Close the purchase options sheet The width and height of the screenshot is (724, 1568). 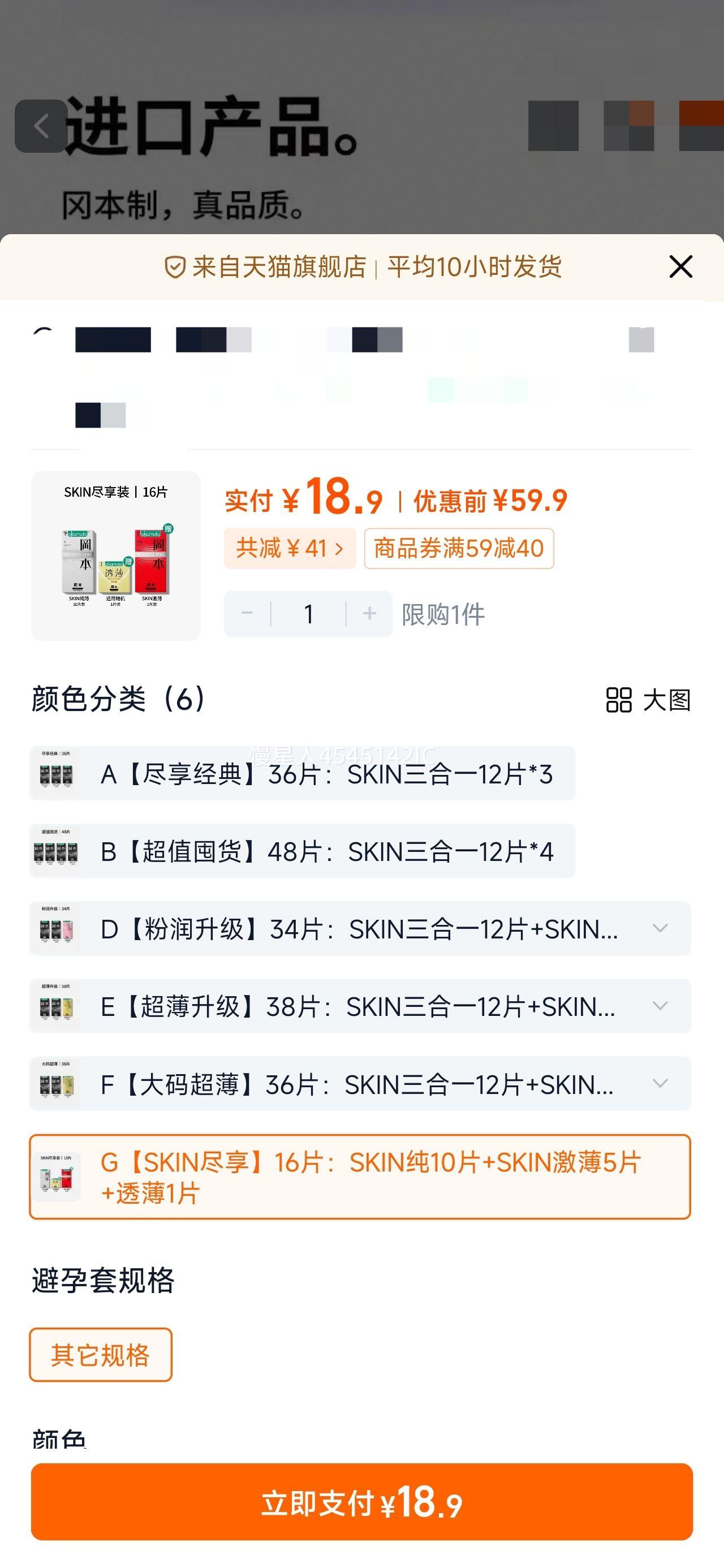pyautogui.click(x=680, y=266)
